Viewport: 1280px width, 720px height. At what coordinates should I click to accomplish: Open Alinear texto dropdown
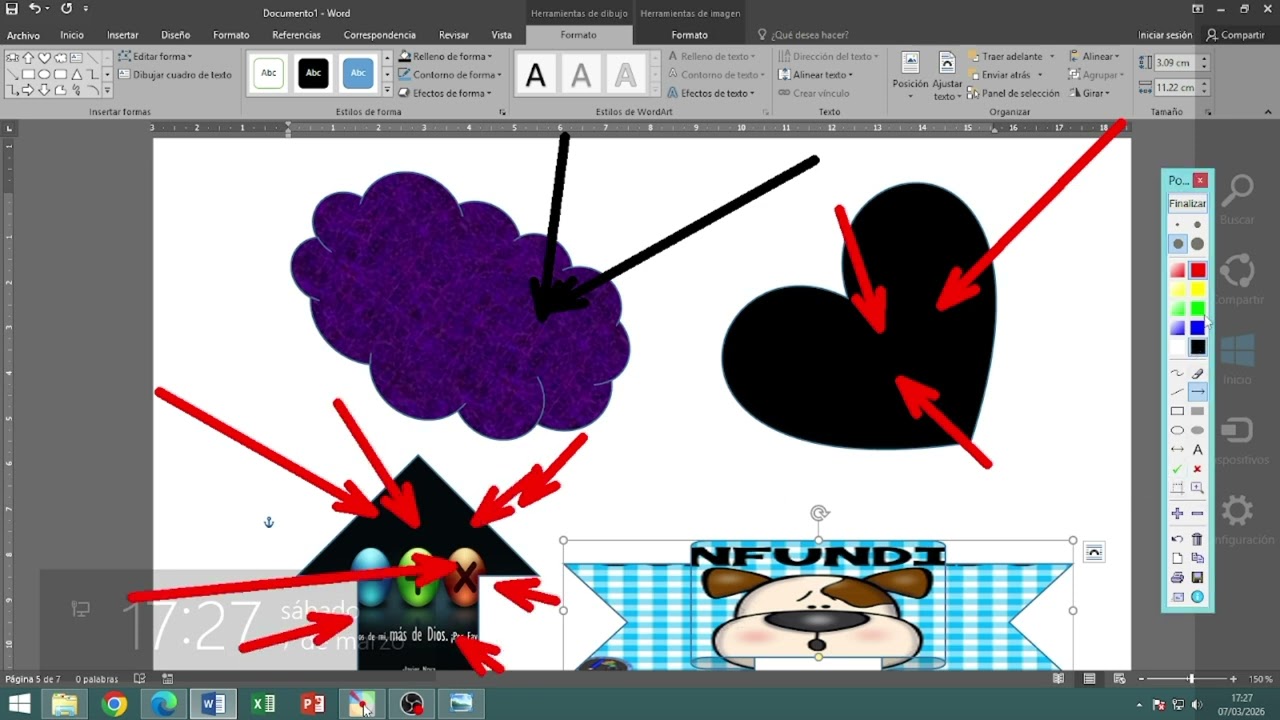816,74
